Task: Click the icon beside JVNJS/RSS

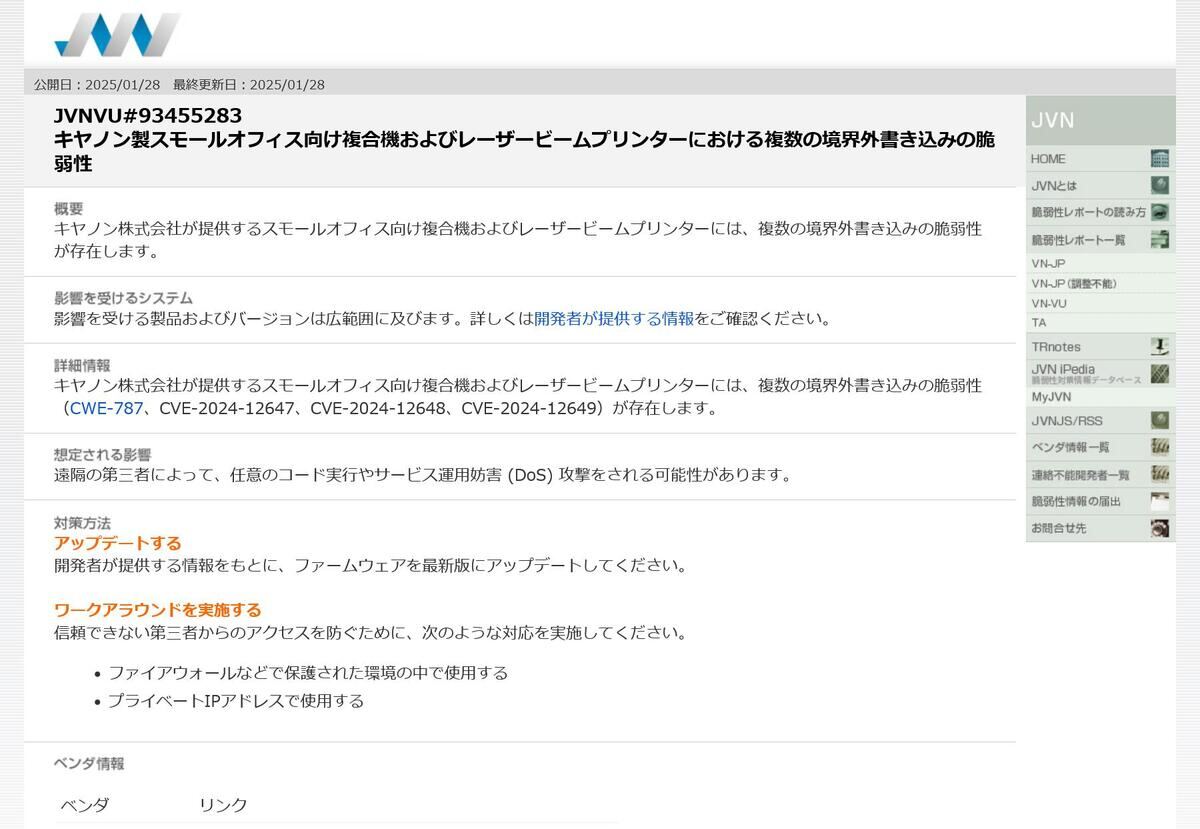Action: (x=1160, y=420)
